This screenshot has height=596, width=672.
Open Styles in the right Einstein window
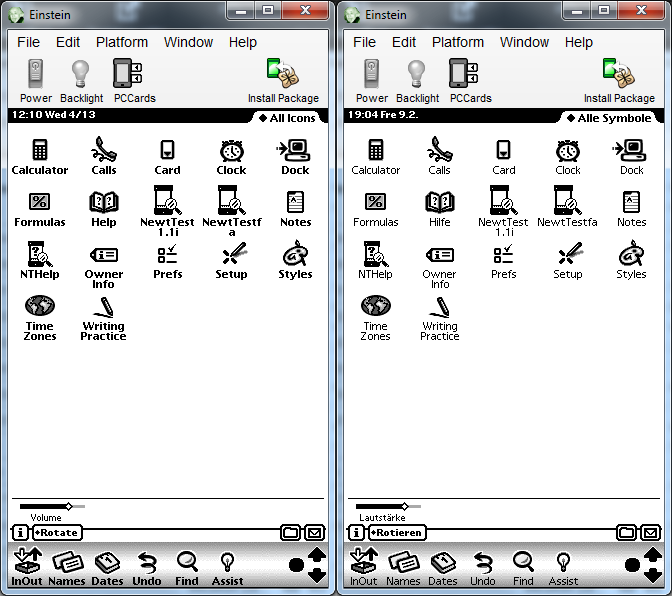(631, 260)
